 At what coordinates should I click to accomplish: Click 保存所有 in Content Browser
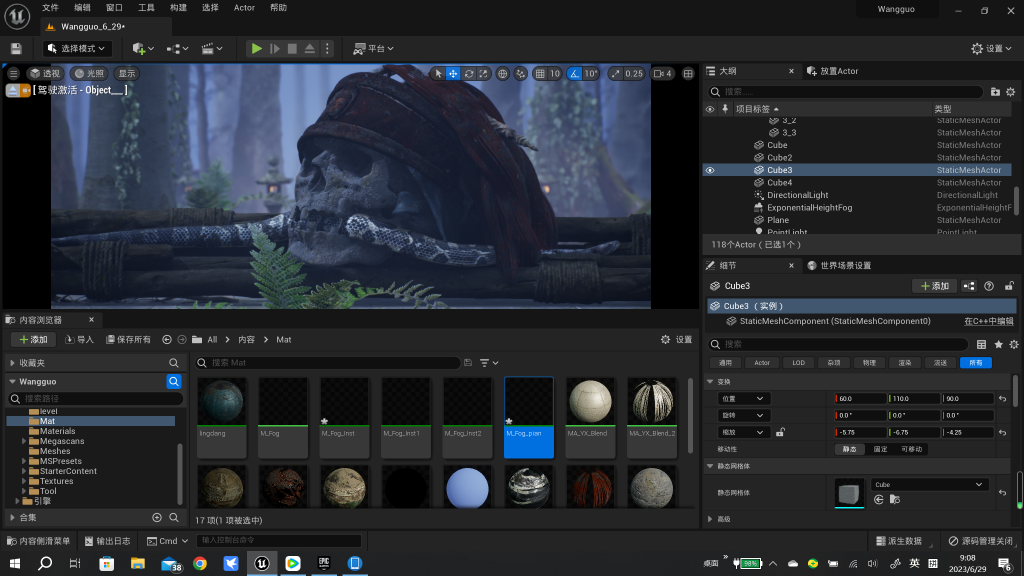pos(129,340)
